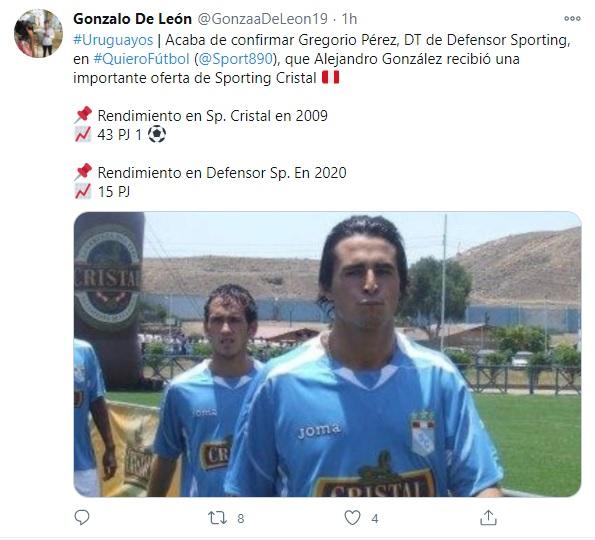
Task: View the like count of 4
Action: pos(375,518)
